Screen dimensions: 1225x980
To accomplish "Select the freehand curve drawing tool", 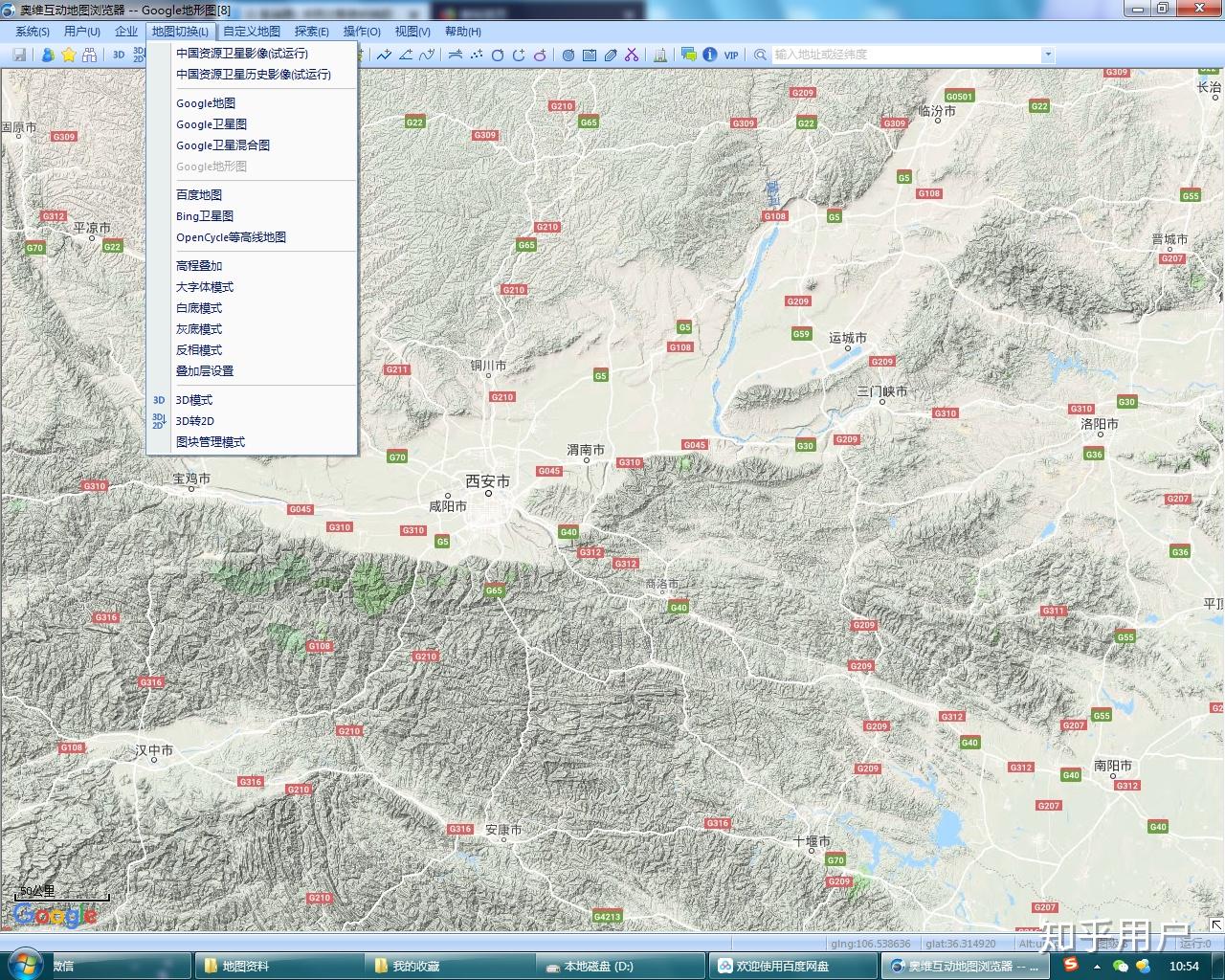I will (427, 55).
